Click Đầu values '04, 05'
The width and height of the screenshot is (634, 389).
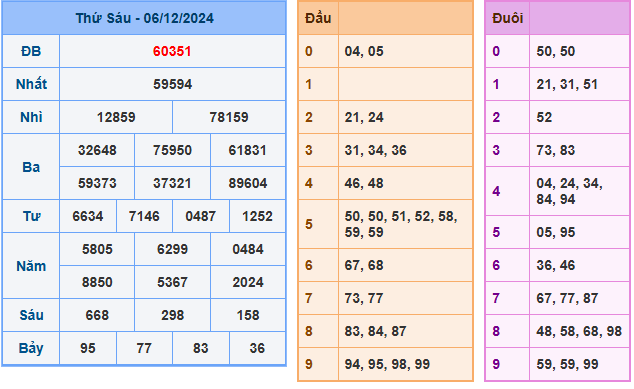(364, 51)
